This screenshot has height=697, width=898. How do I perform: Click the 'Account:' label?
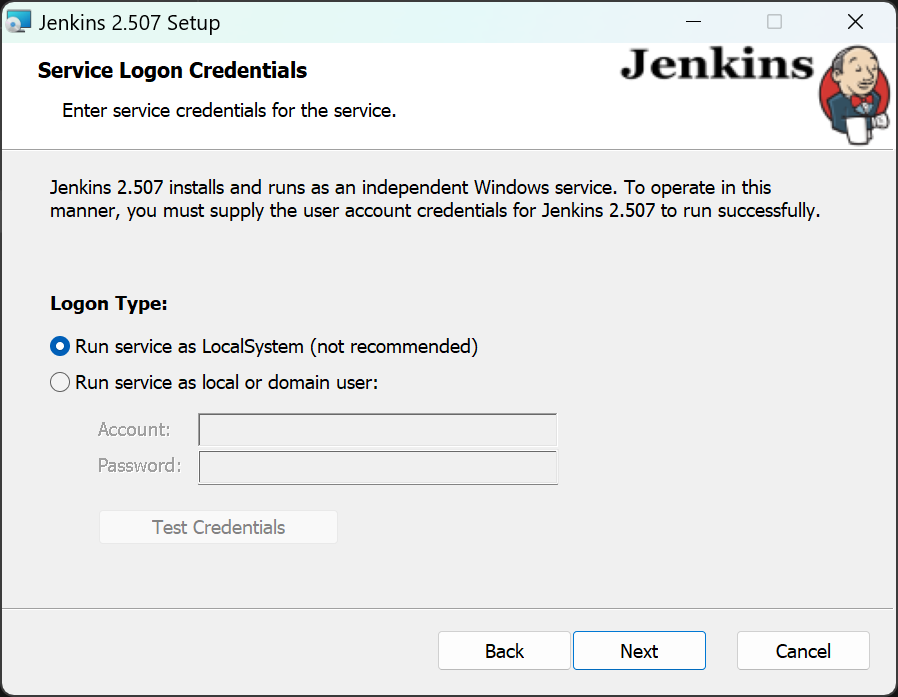[x=134, y=429]
